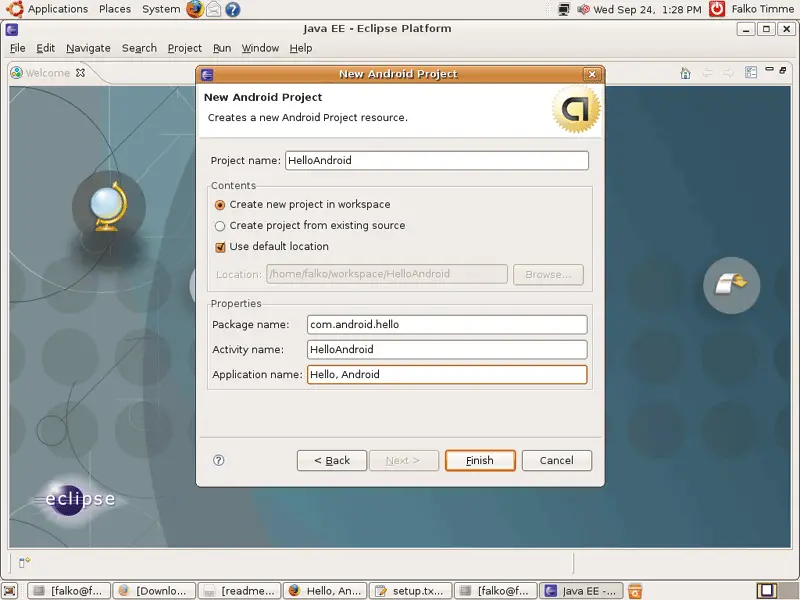Click the Activity name field
Image resolution: width=800 pixels, height=600 pixels.
[x=447, y=349]
